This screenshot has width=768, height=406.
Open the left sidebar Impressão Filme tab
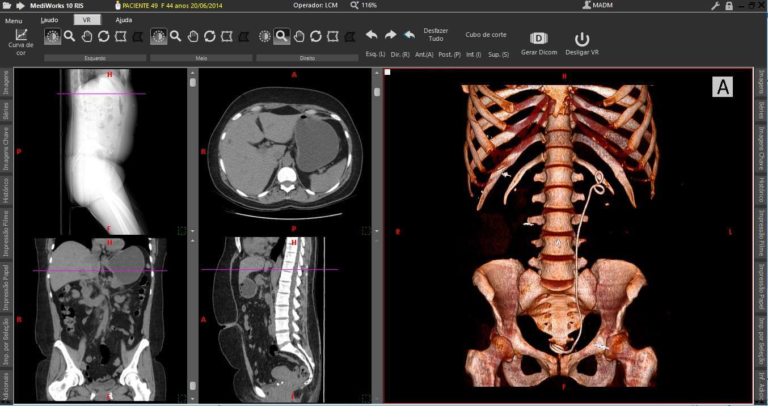[x=5, y=233]
